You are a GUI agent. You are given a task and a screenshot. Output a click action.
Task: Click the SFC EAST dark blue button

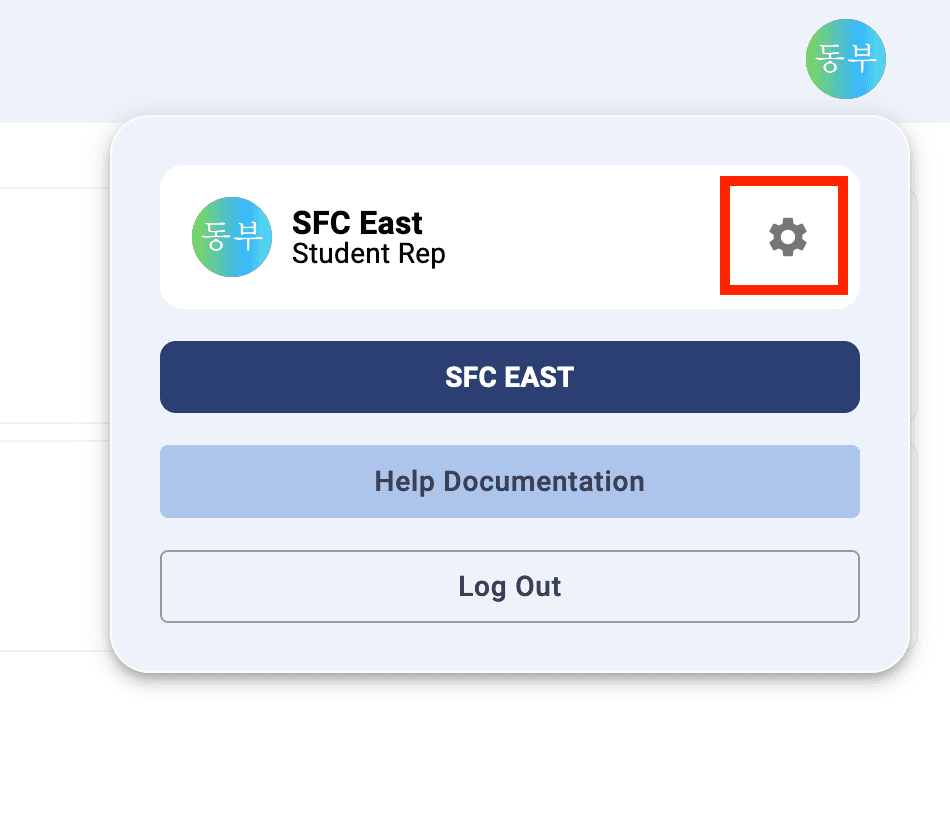click(x=509, y=377)
